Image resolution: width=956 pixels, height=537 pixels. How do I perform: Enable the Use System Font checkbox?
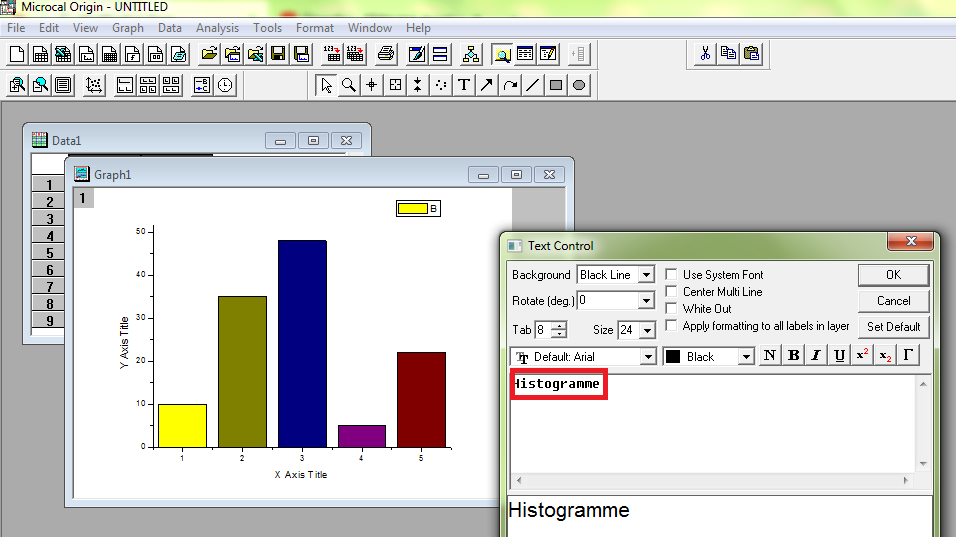(672, 274)
